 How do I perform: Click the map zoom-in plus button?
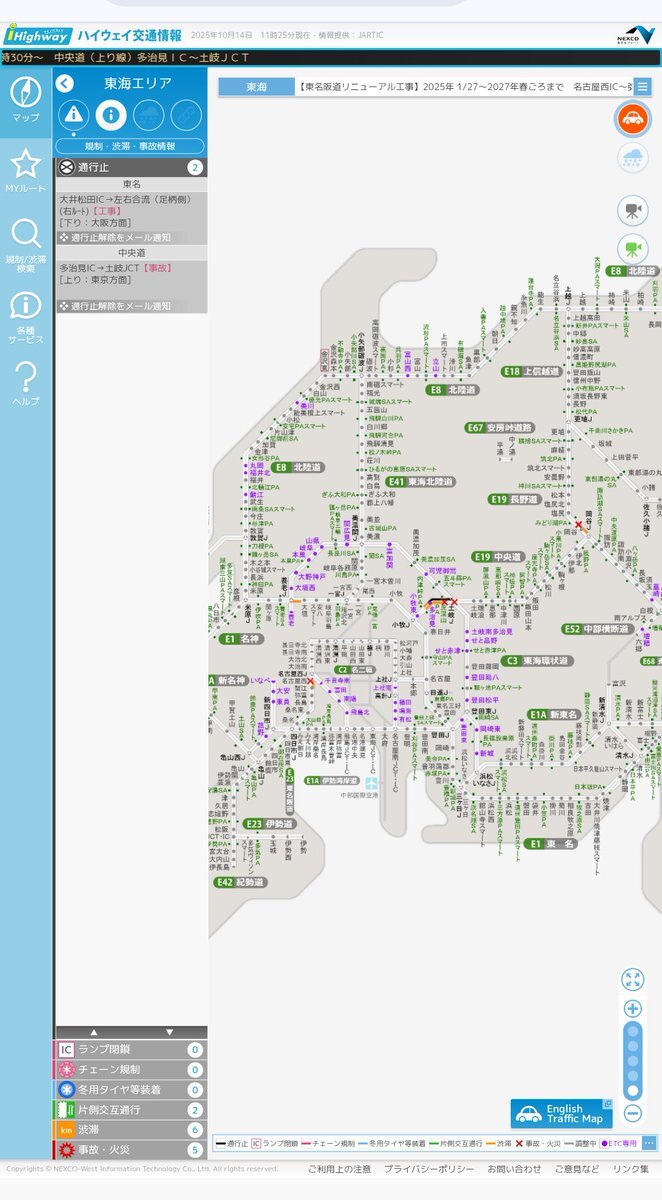pos(632,1008)
